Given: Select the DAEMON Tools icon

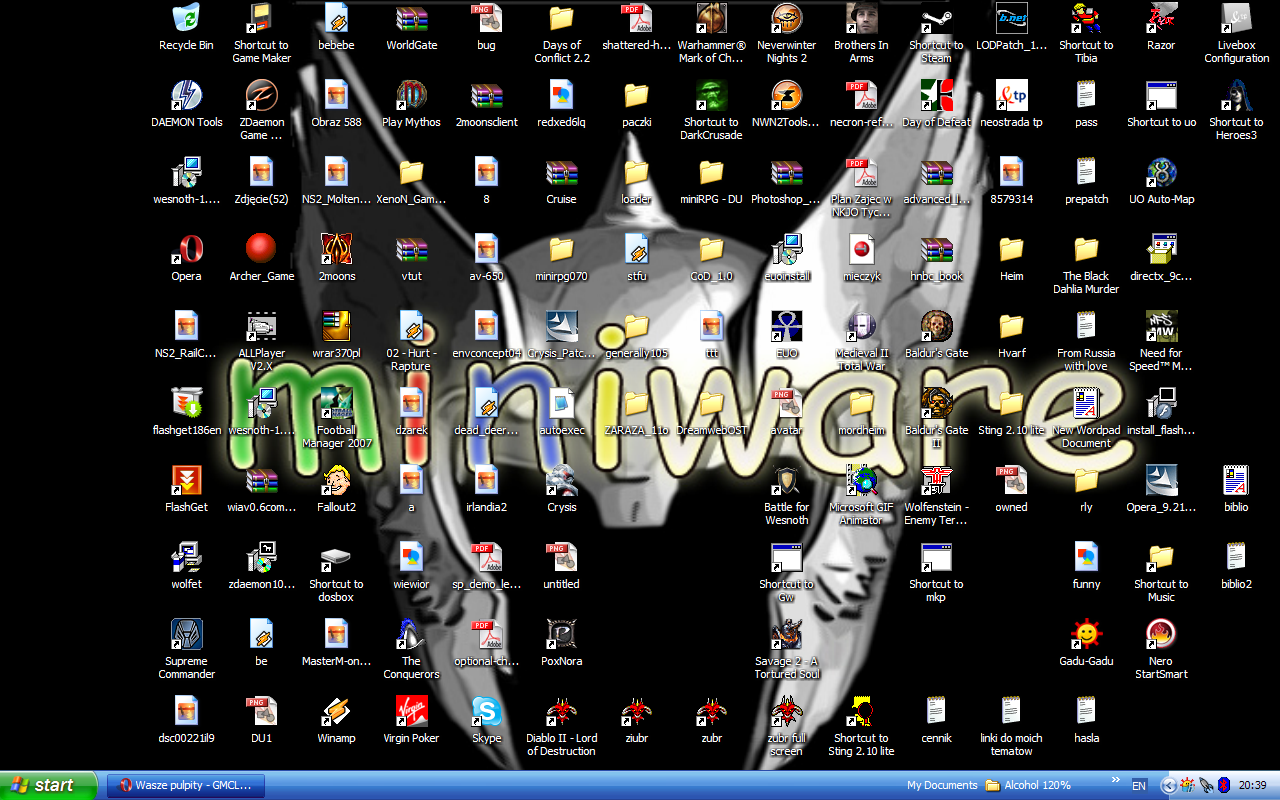Looking at the screenshot, I should click(186, 96).
